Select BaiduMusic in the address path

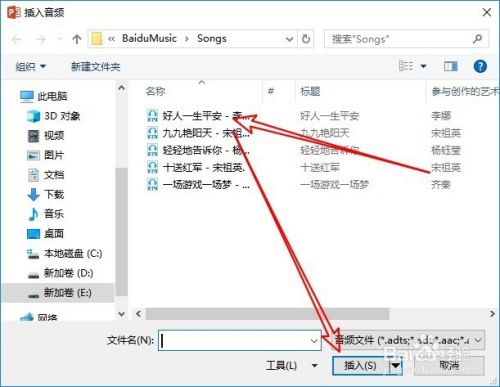pos(149,38)
